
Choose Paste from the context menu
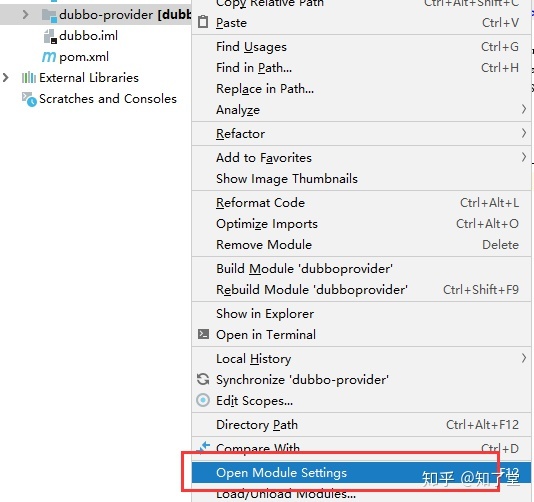click(361, 23)
